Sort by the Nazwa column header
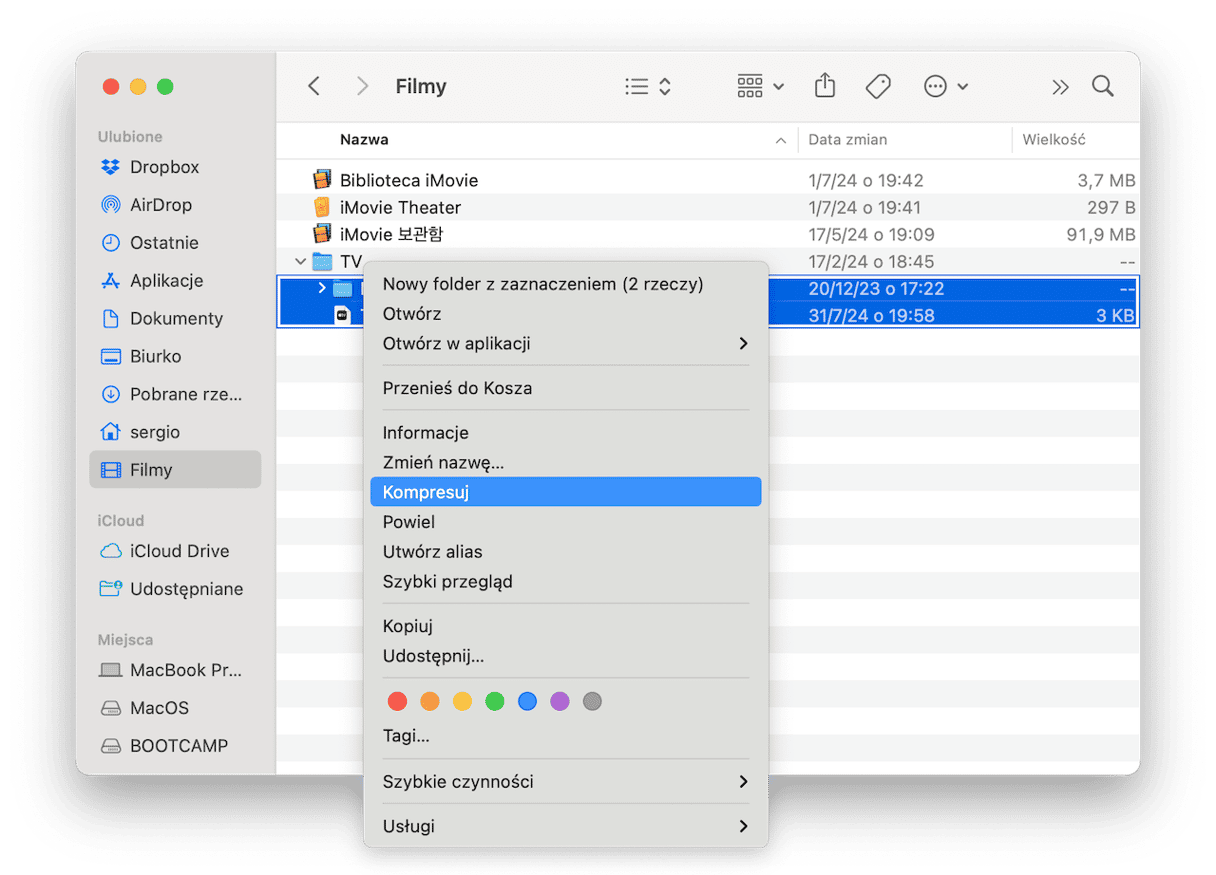Viewport: 1216px width, 875px height. tap(364, 140)
